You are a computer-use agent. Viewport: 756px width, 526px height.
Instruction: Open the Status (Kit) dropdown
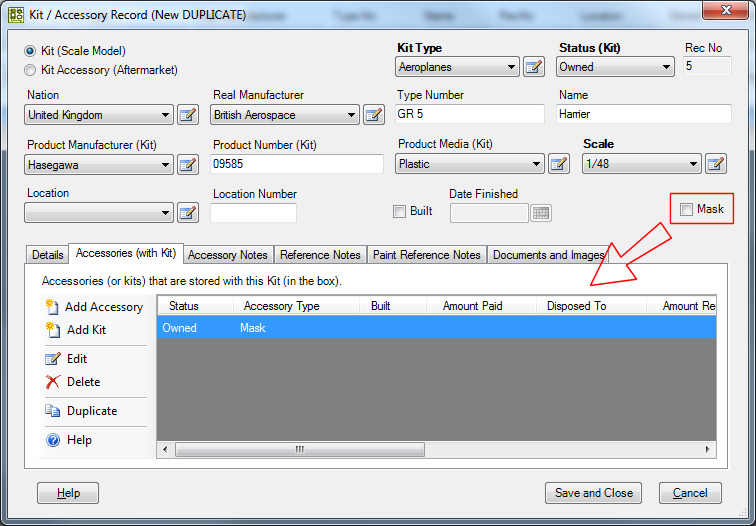pos(615,67)
